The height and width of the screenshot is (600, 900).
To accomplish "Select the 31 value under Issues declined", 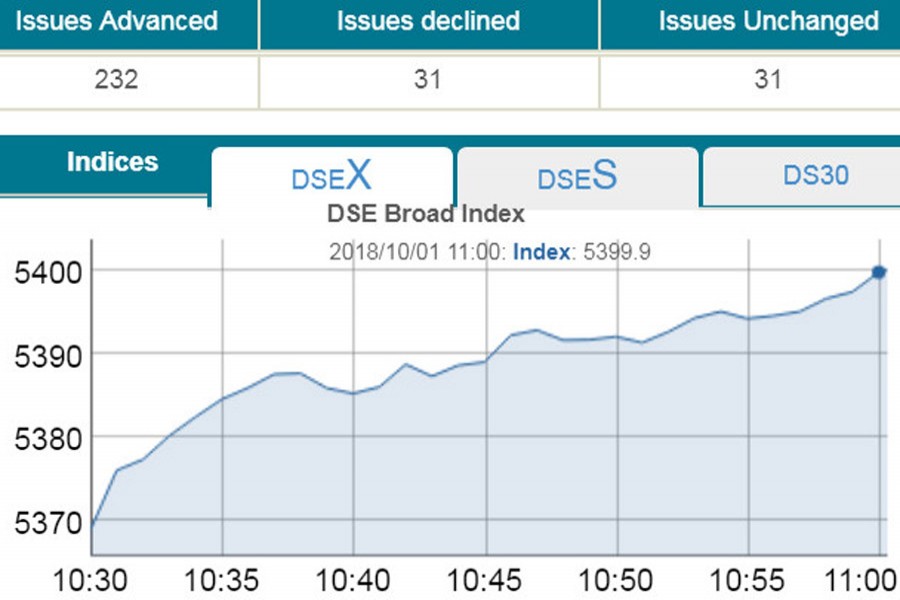I will coord(428,80).
